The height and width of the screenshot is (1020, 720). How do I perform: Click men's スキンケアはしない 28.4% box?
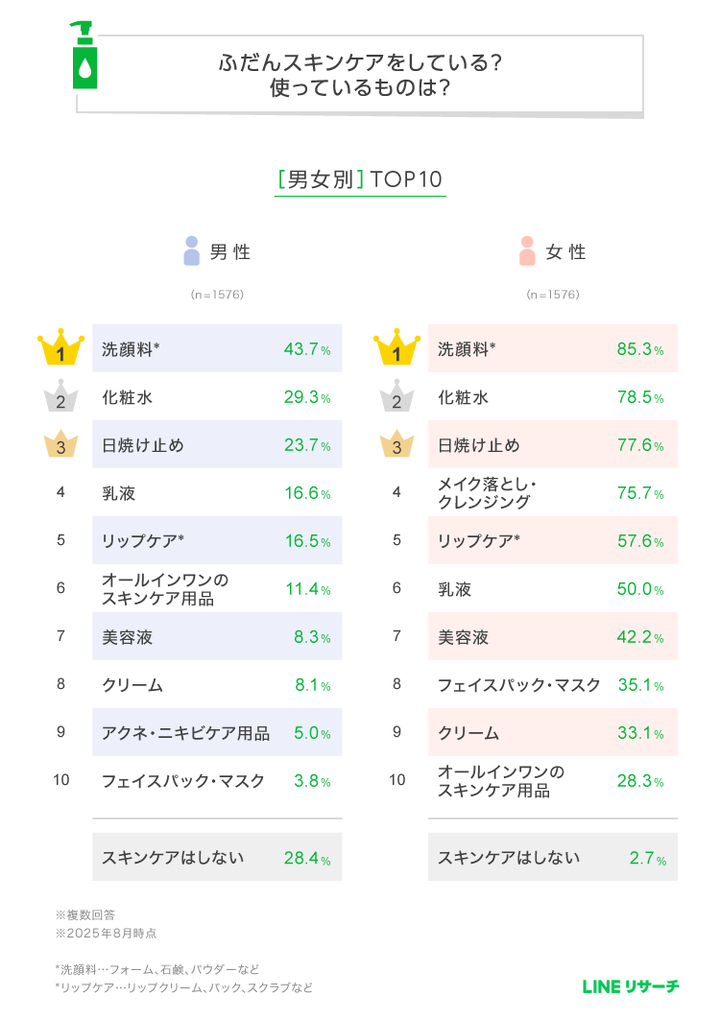(x=217, y=857)
